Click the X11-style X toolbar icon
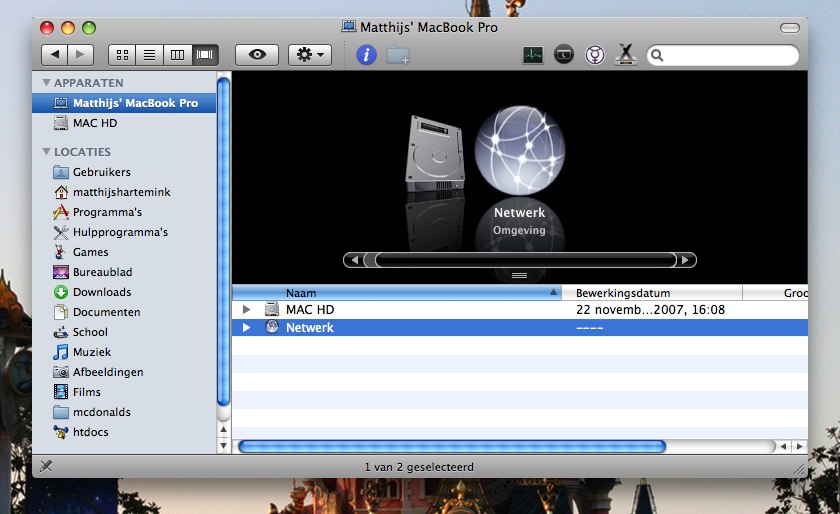 coord(626,55)
